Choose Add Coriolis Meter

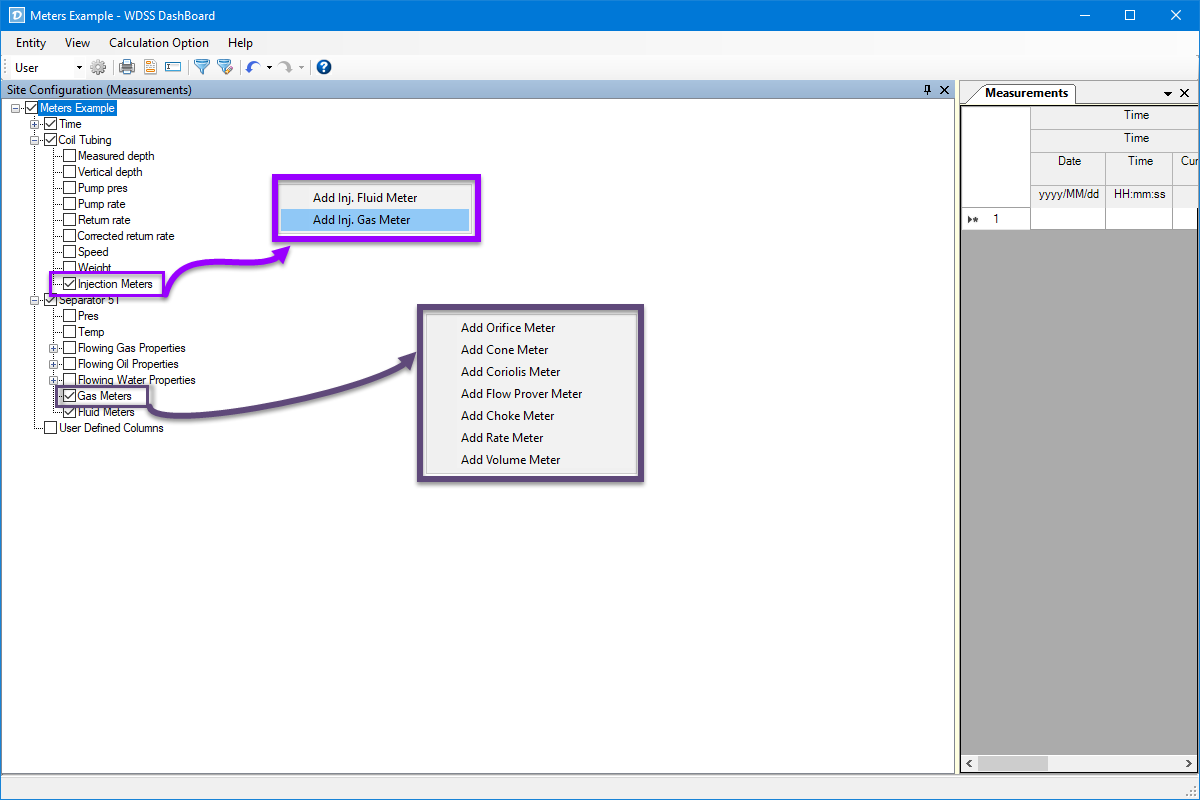(531, 372)
